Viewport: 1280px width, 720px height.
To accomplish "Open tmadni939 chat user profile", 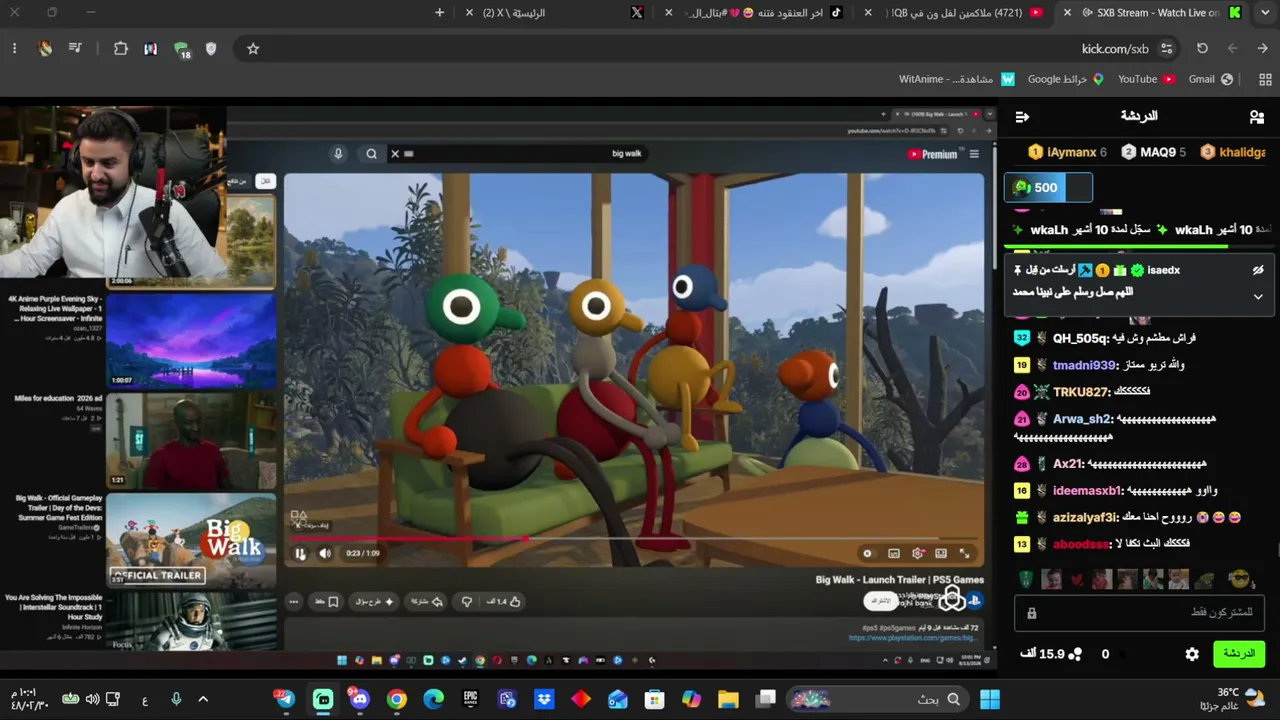I will pos(1085,365).
